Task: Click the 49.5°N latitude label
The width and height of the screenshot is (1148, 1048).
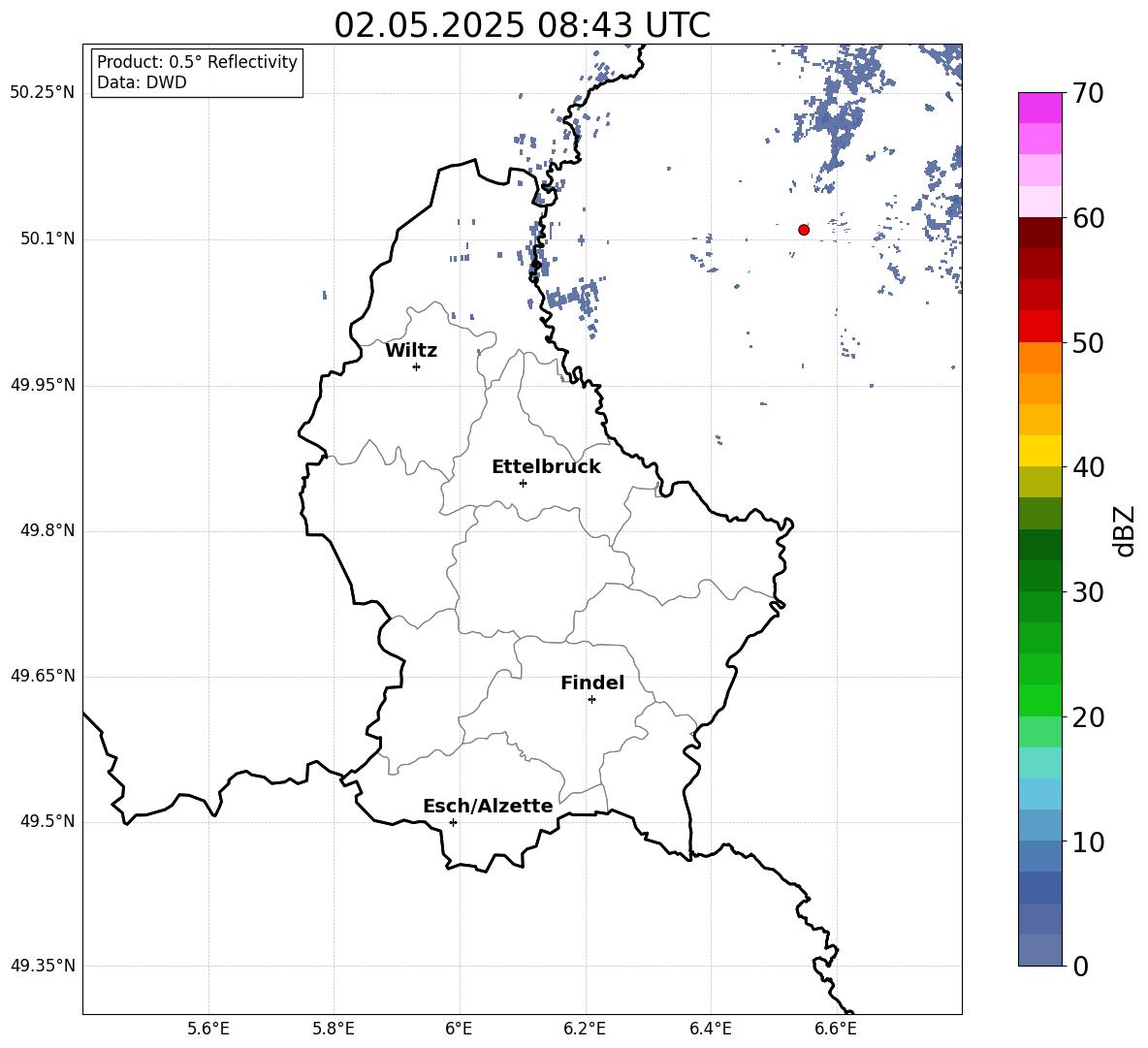Action: [x=48, y=821]
